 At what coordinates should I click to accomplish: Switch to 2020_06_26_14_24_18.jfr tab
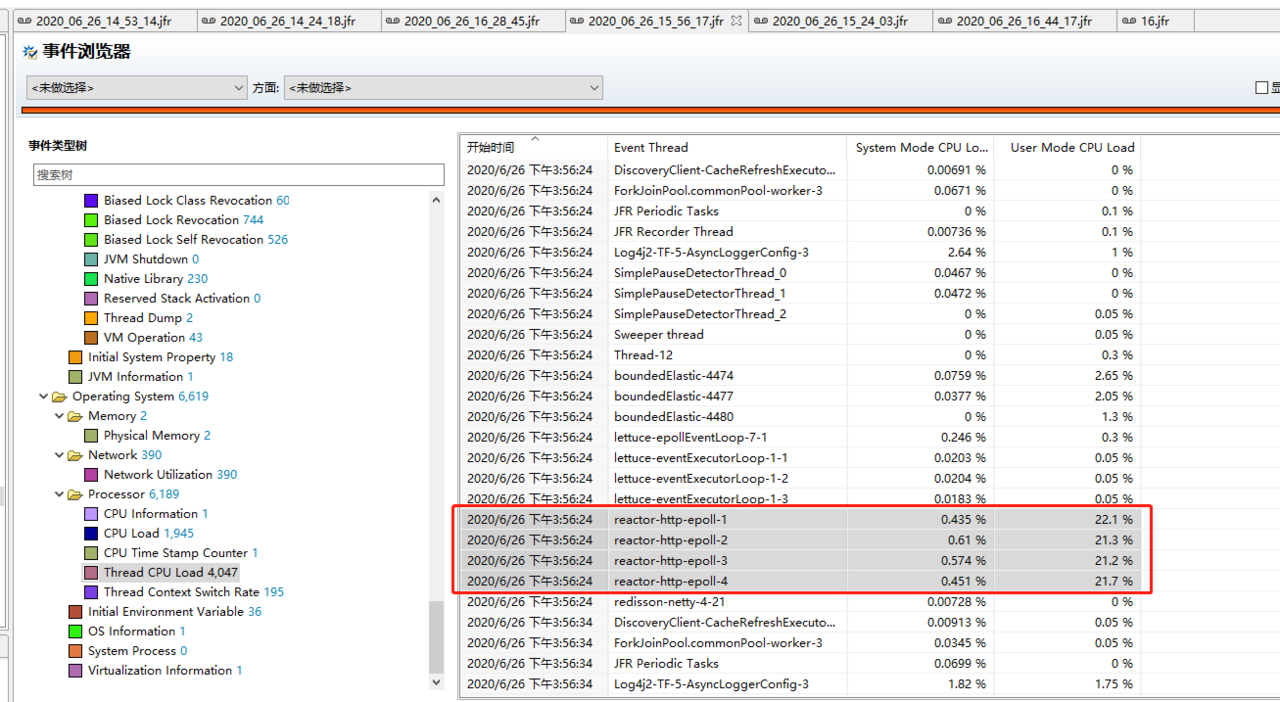(289, 21)
